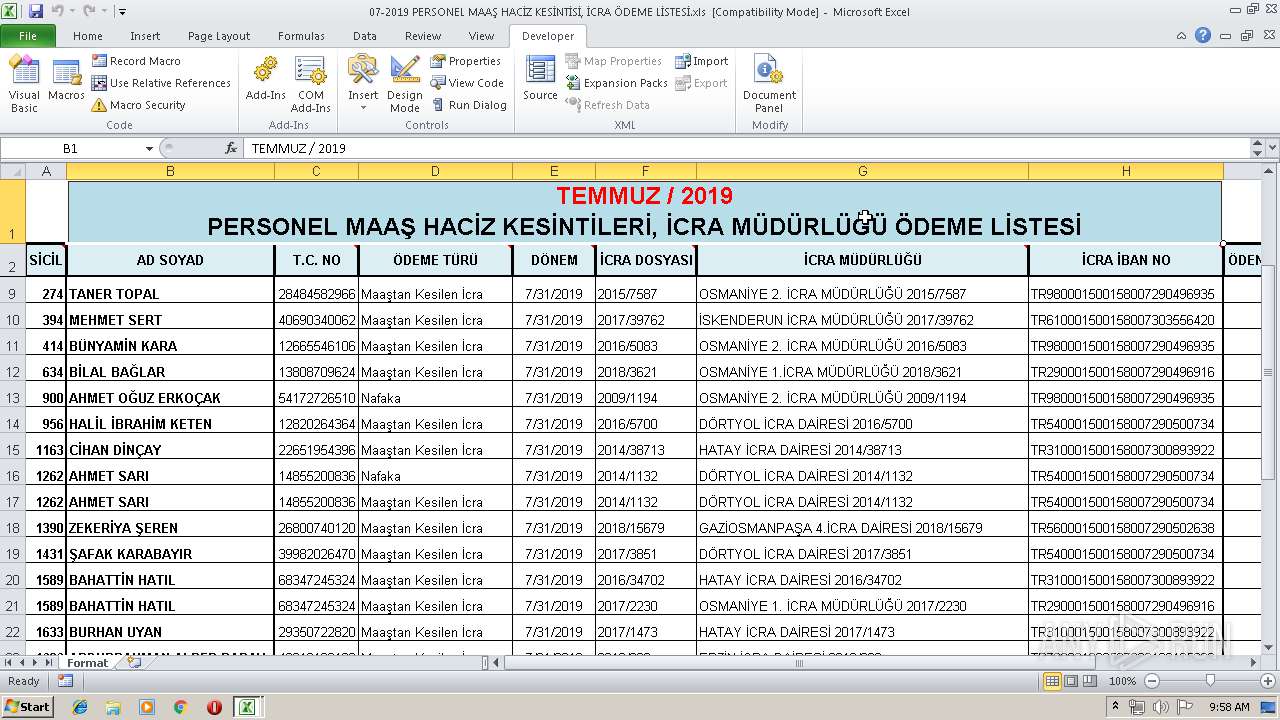
Task: Click Run Dialog
Action: [x=469, y=105]
